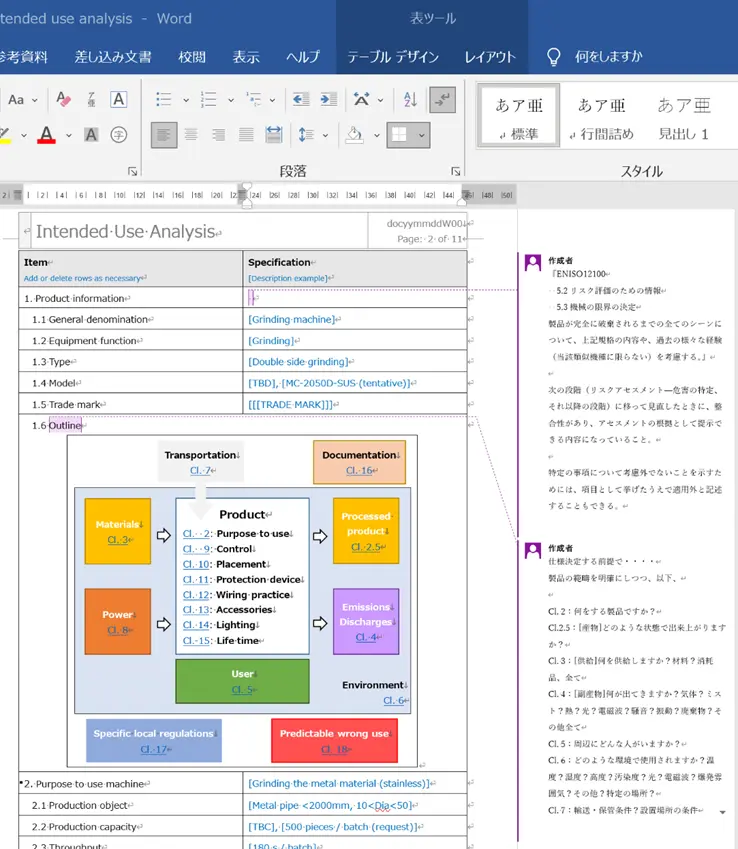The image size is (738, 849).
Task: Toggle align left paragraph button
Action: 164,135
